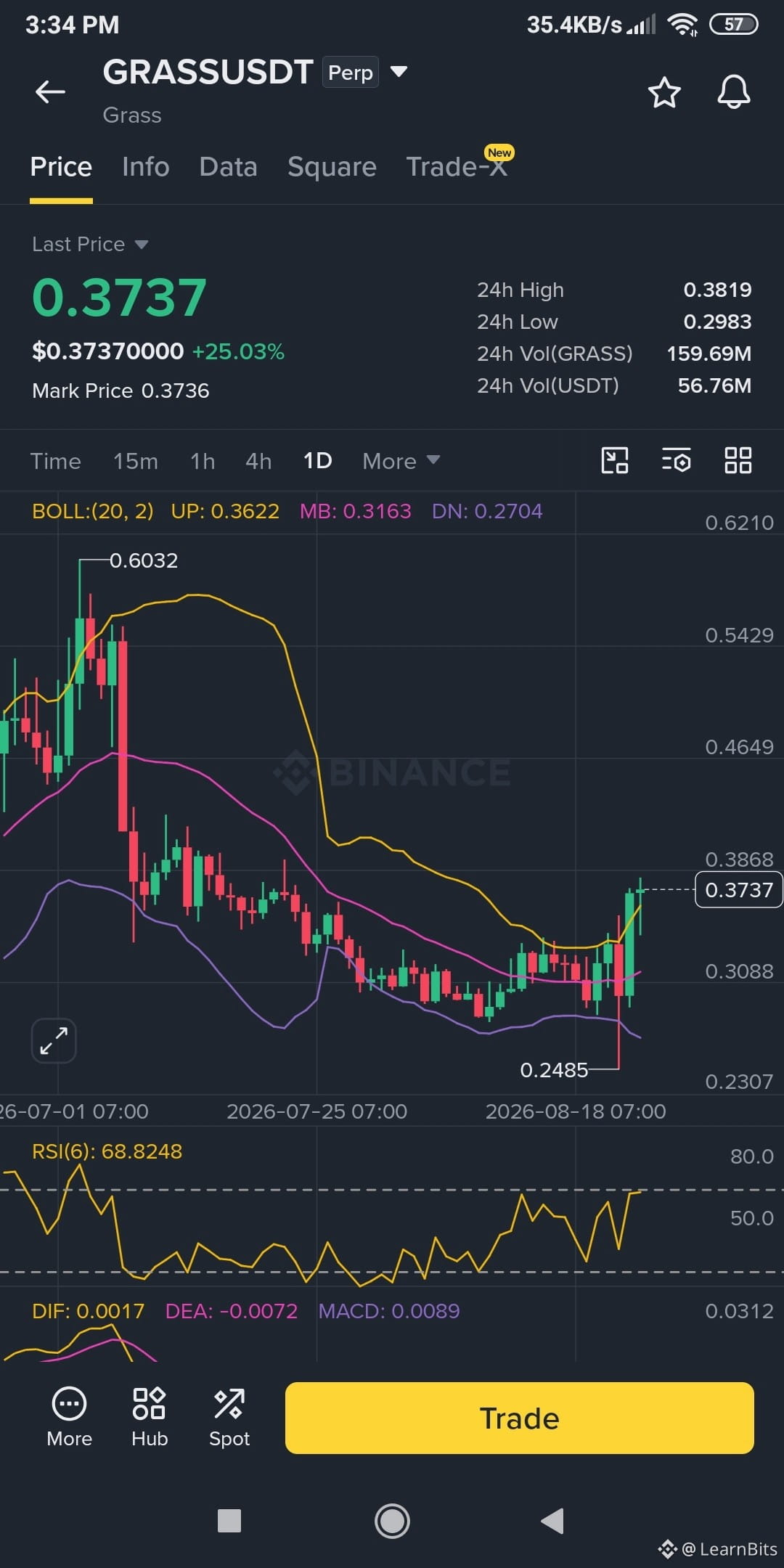
Task: Select the Time chart interval
Action: [56, 461]
